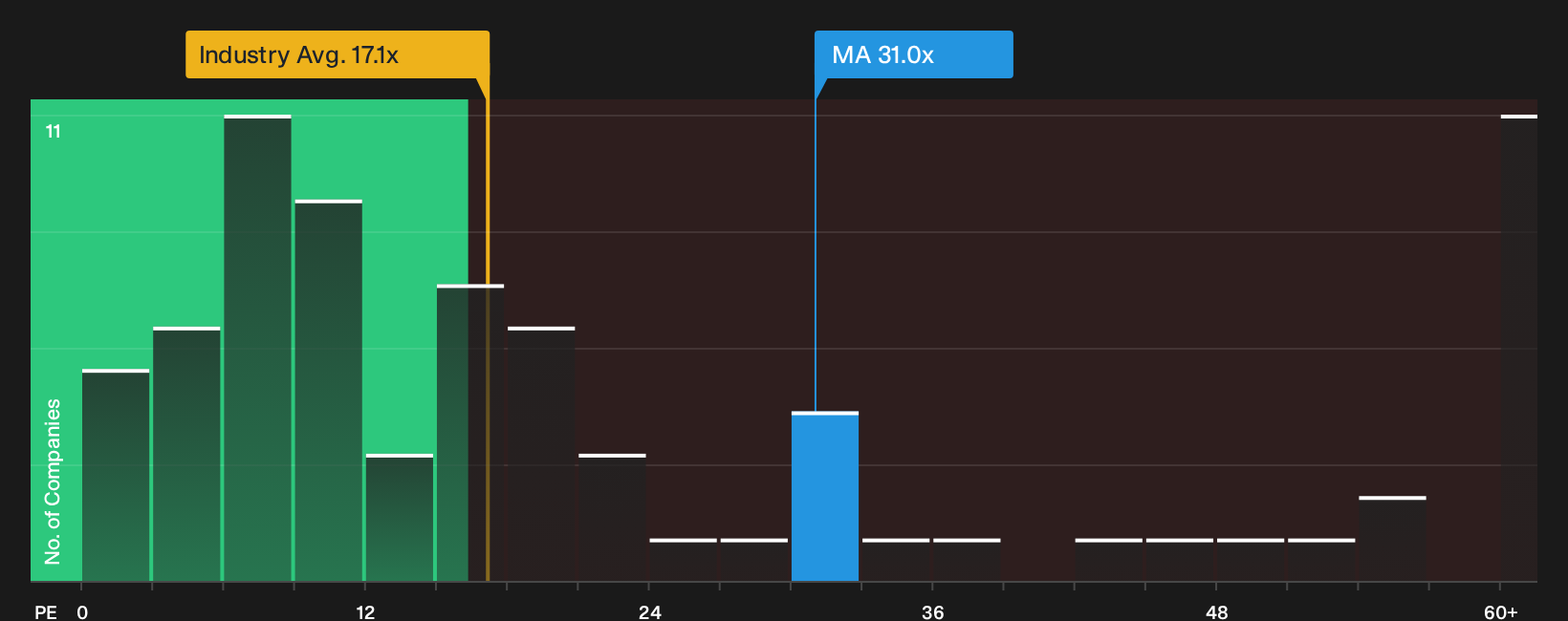
Task: Click the 60+ PE bar at the far right edge
Action: click(x=1519, y=348)
